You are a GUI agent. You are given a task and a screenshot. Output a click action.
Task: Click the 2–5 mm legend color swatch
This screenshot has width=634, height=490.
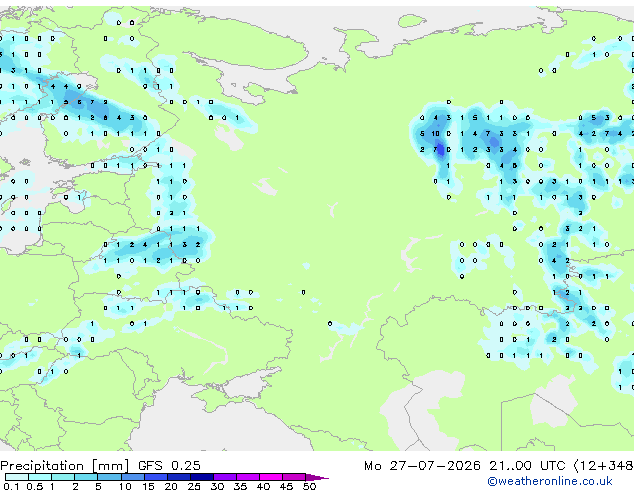pos(86,477)
